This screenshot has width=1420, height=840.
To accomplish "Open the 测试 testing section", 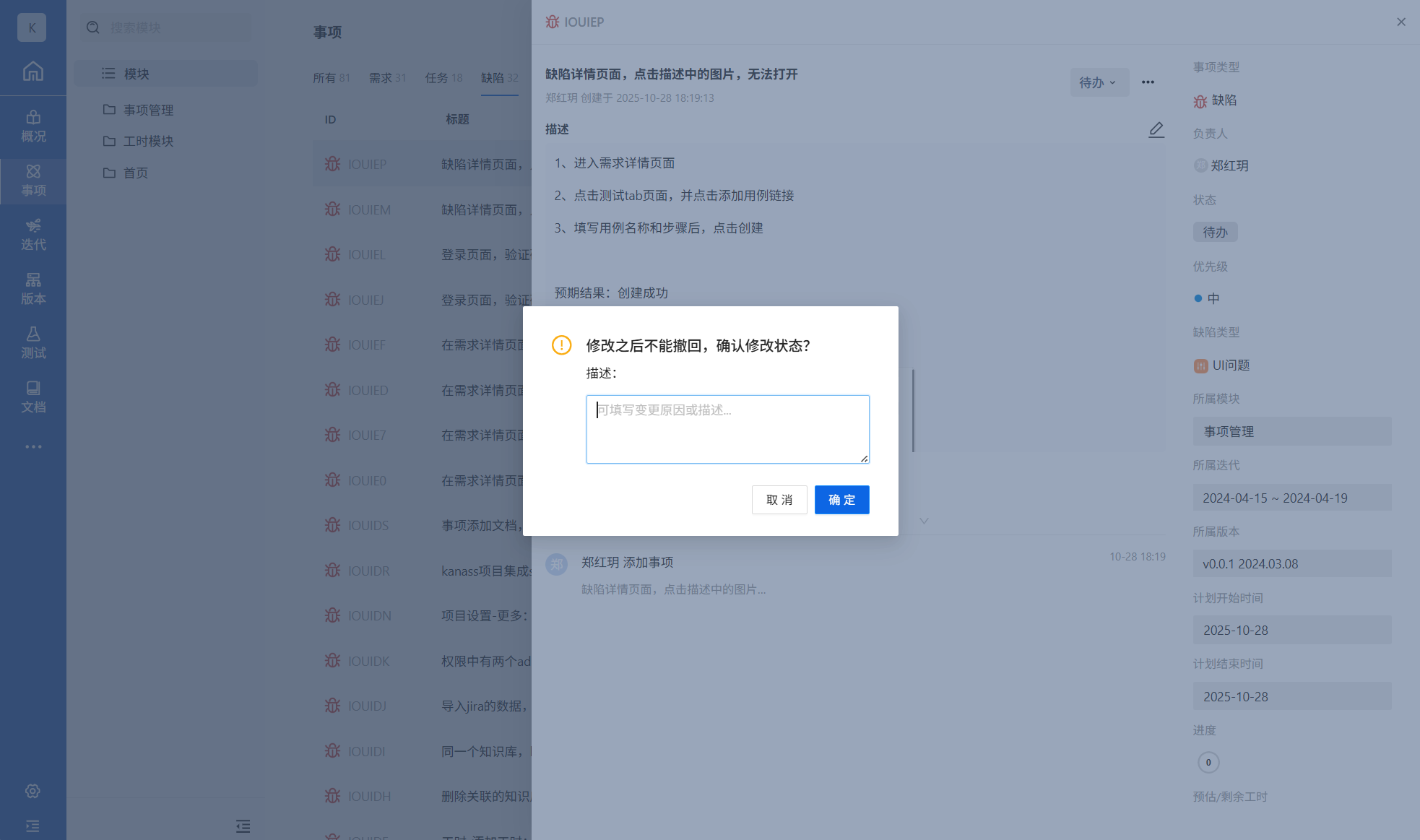I will tap(33, 343).
